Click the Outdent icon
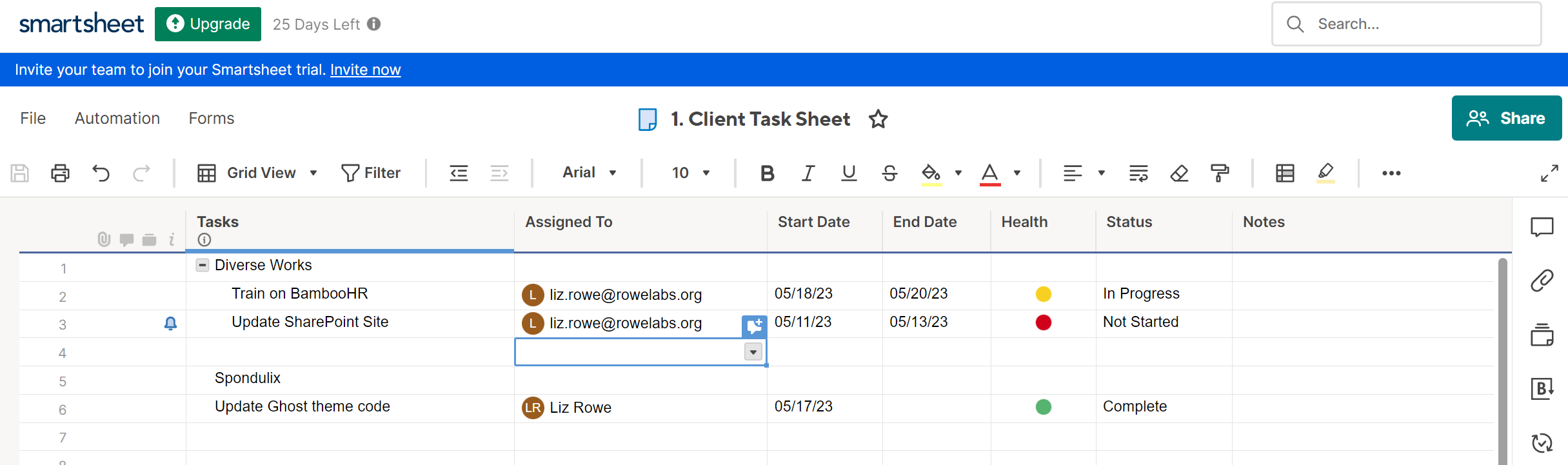The image size is (1568, 465). click(459, 173)
